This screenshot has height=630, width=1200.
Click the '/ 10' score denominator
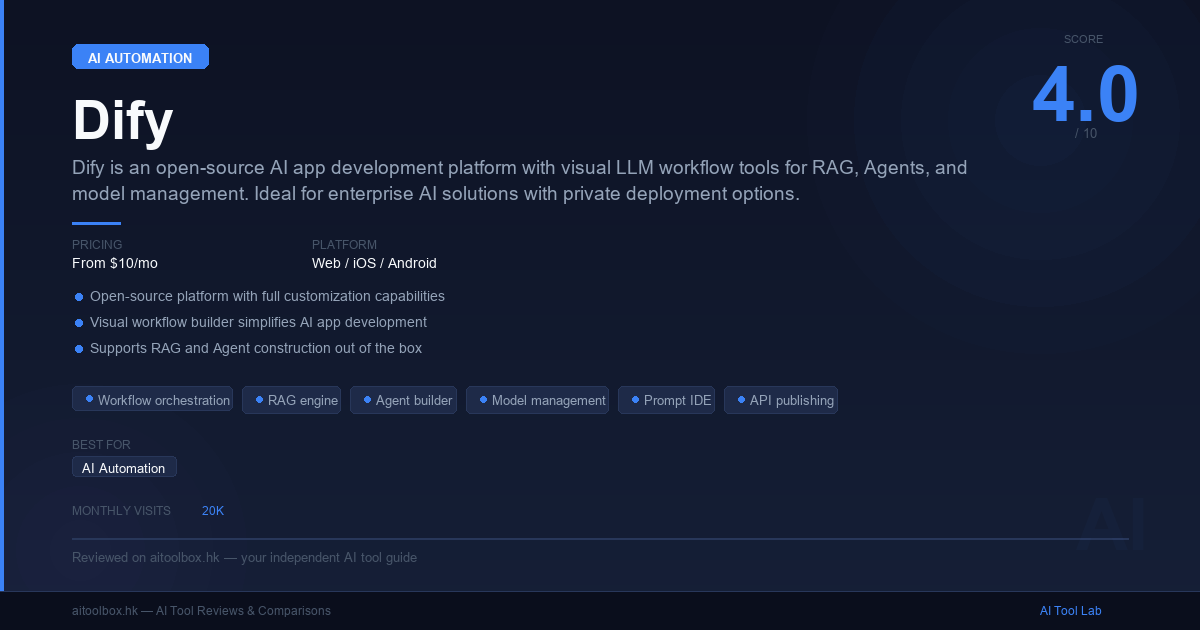click(1086, 133)
